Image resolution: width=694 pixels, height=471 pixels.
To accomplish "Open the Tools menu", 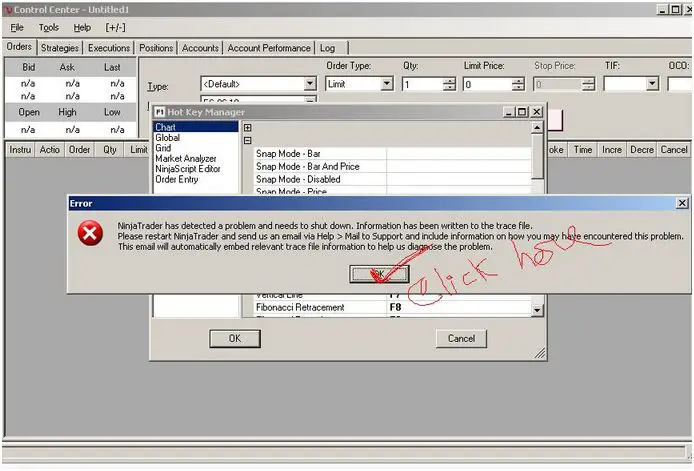I will [x=49, y=27].
